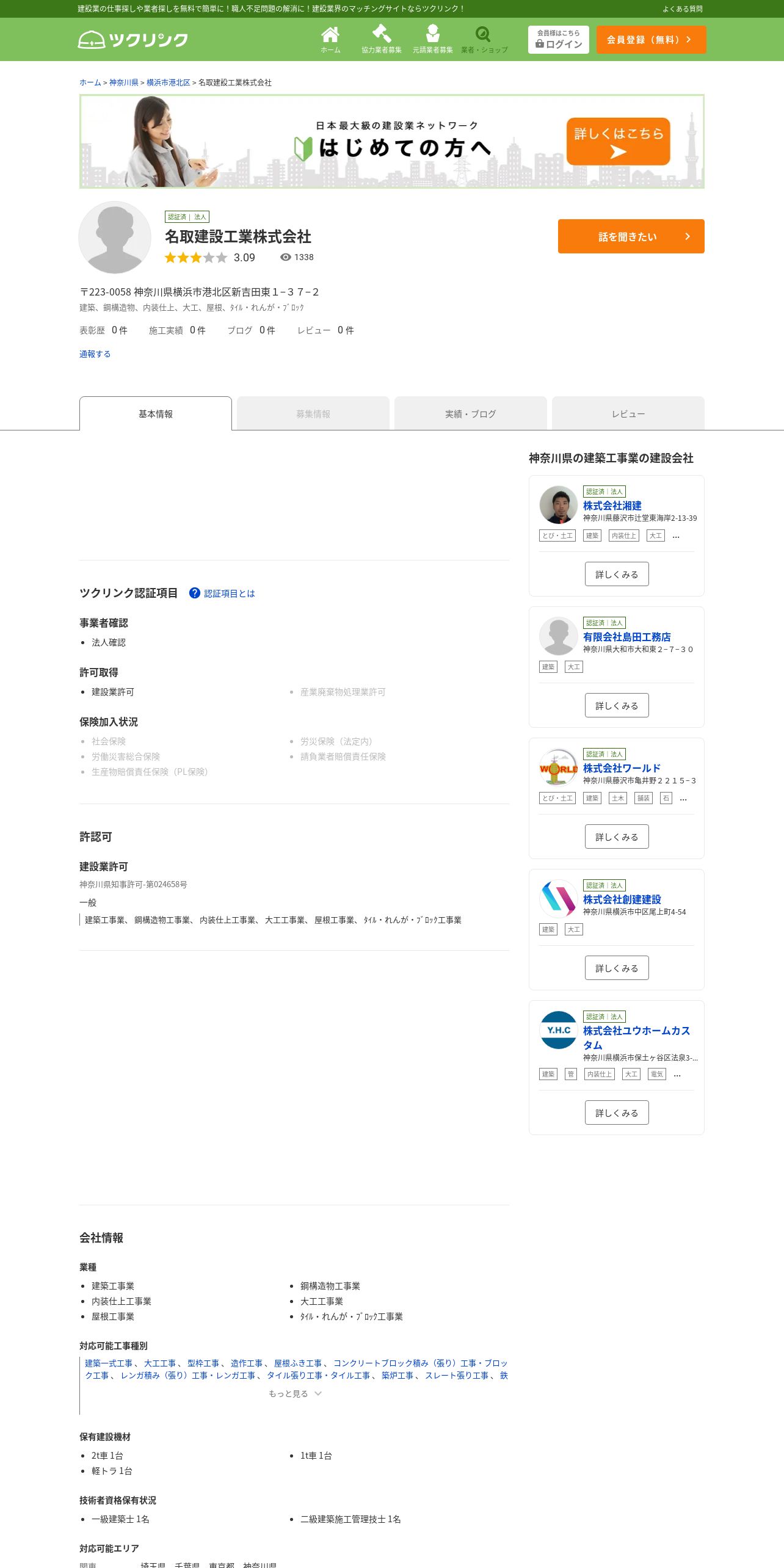Click 通報する link
This screenshot has height=1568, width=784.
click(x=95, y=354)
